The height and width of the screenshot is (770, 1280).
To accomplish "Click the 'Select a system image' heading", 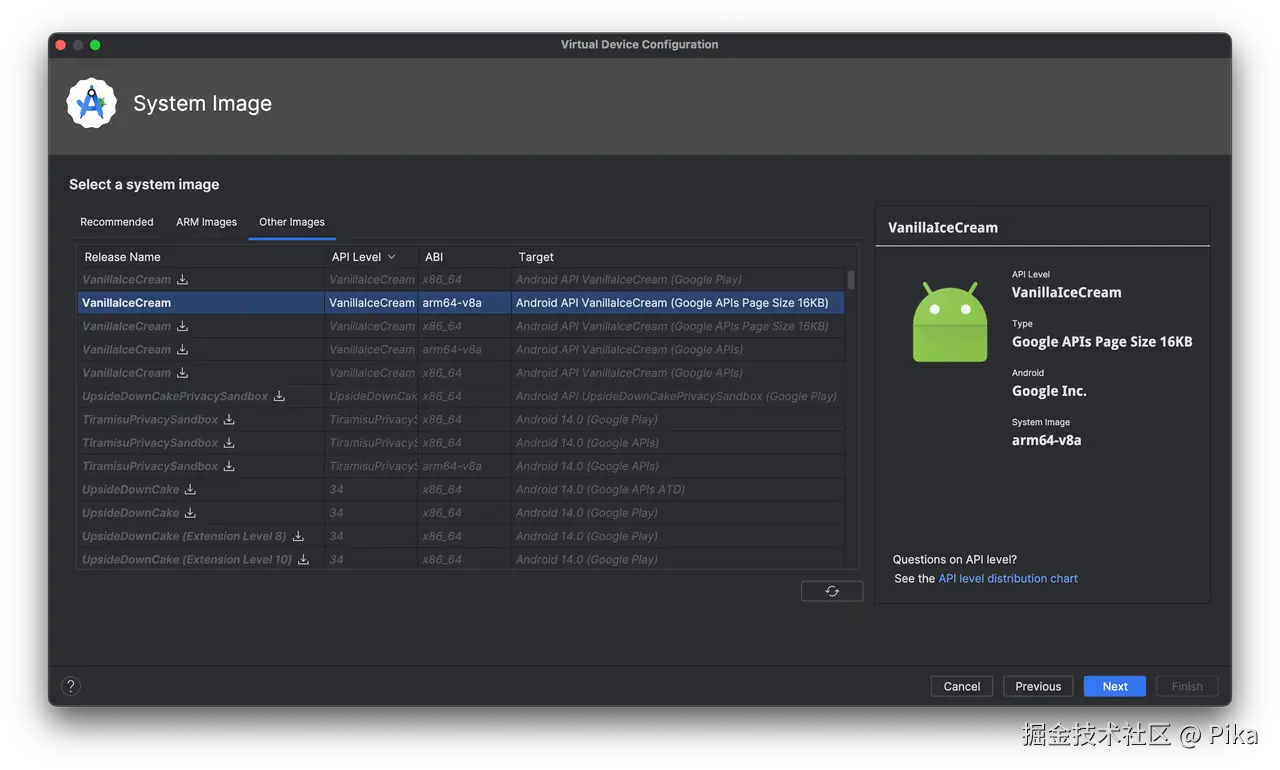I will point(144,184).
